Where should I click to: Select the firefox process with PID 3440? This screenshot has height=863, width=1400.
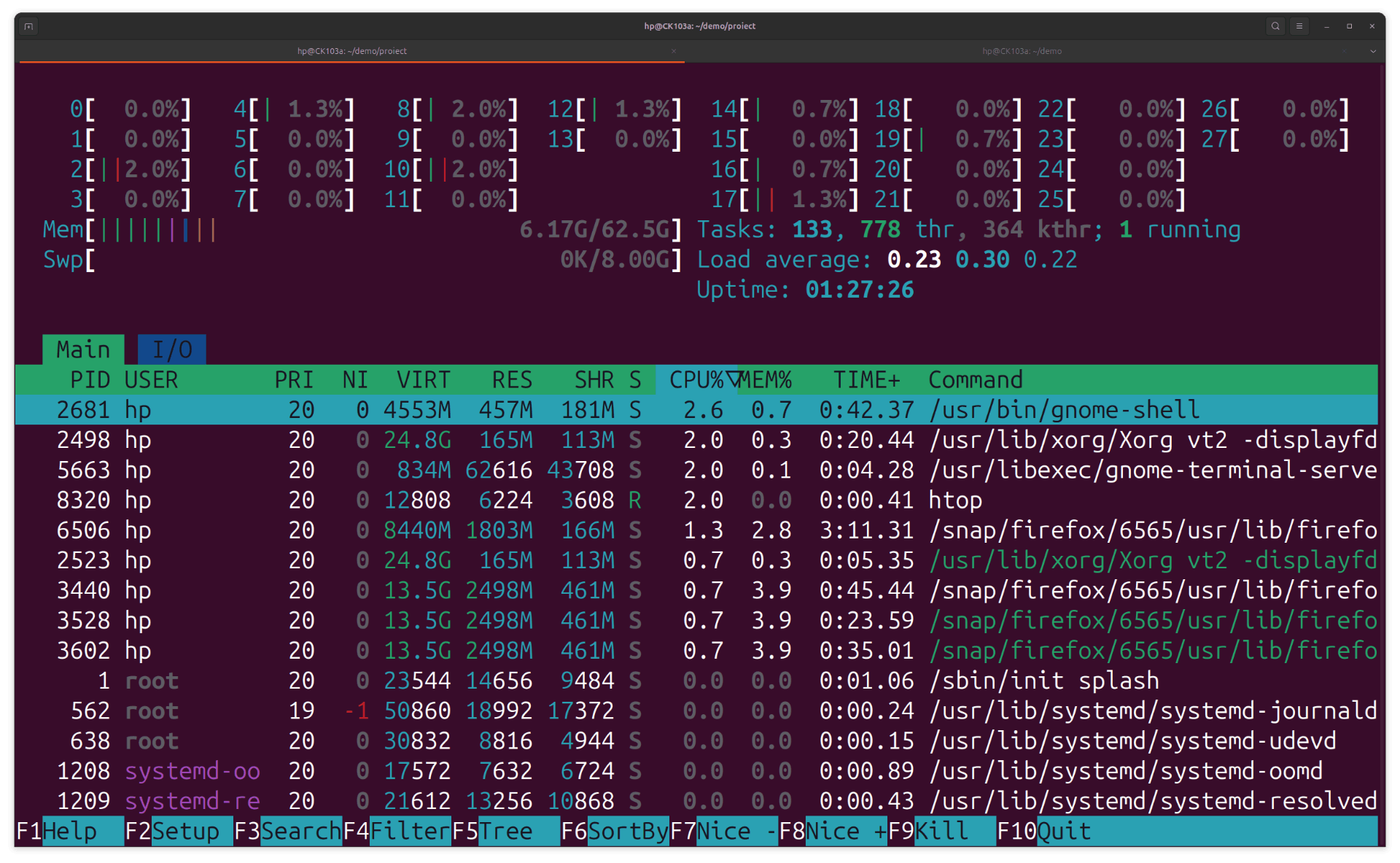point(696,590)
